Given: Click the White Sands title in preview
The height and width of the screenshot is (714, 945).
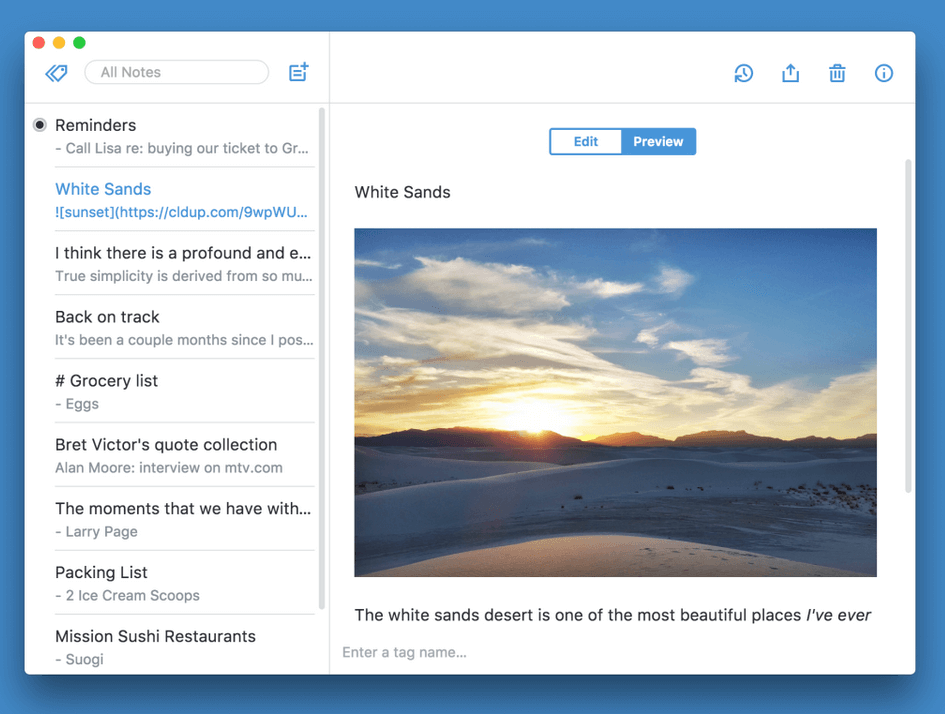Looking at the screenshot, I should tap(403, 192).
